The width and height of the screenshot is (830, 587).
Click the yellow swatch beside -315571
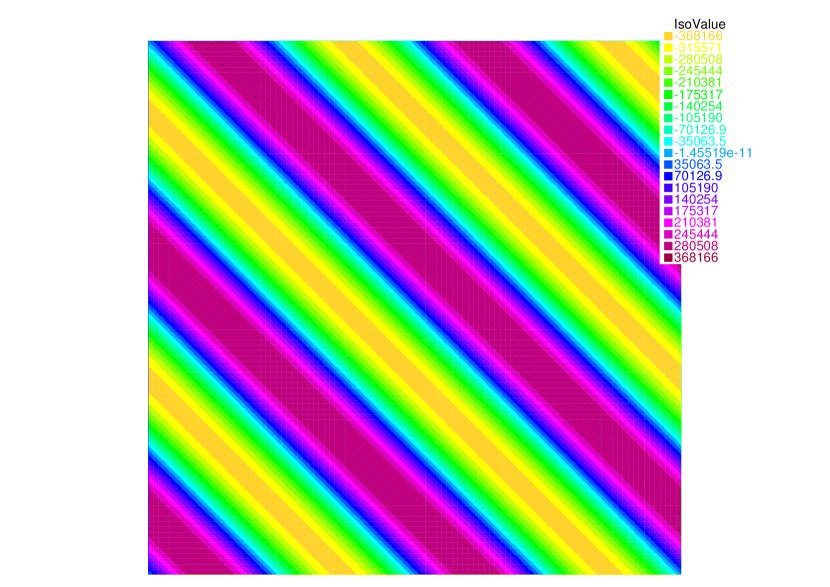pyautogui.click(x=668, y=48)
